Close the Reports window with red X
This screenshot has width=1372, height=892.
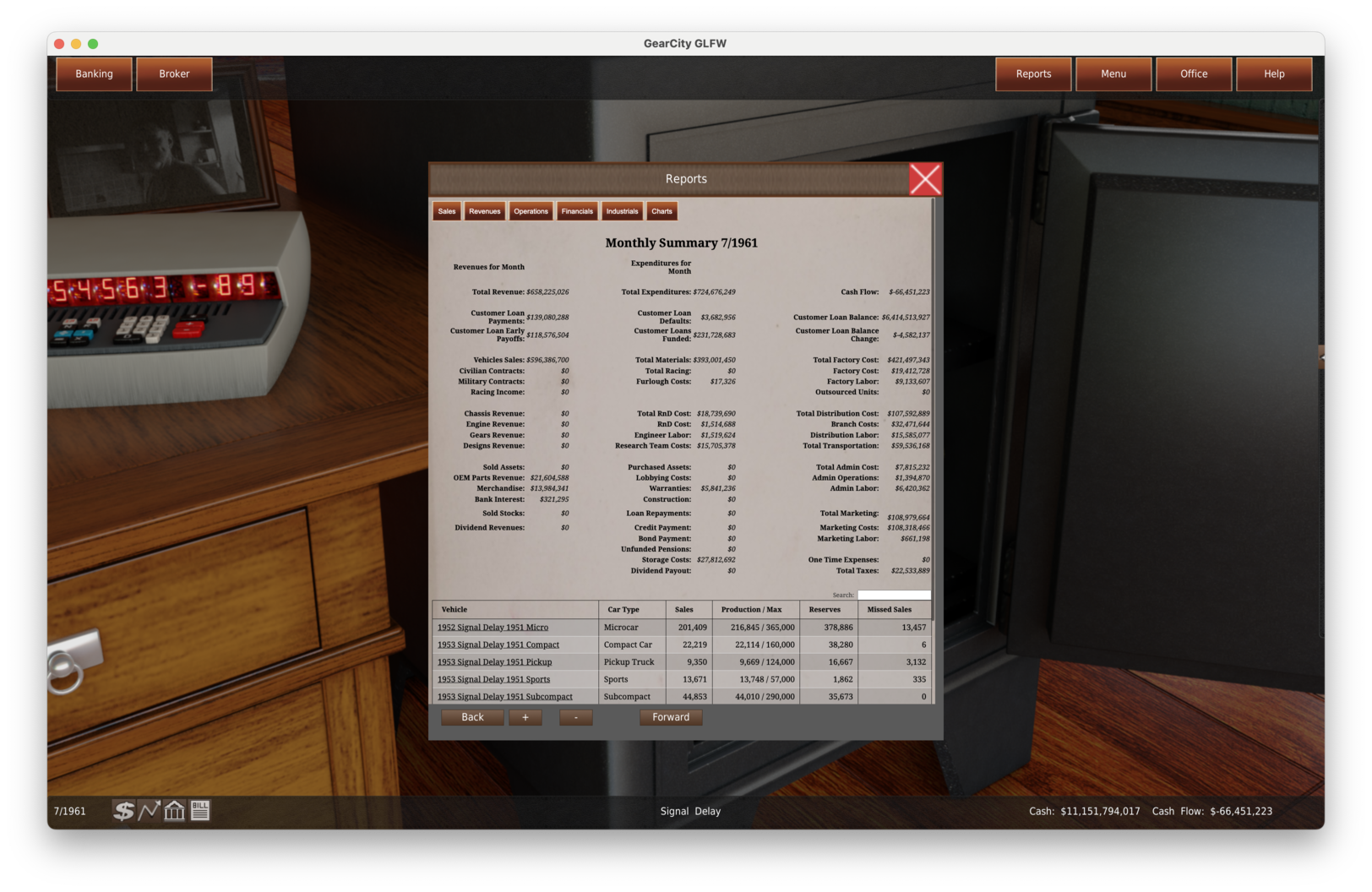(x=925, y=179)
